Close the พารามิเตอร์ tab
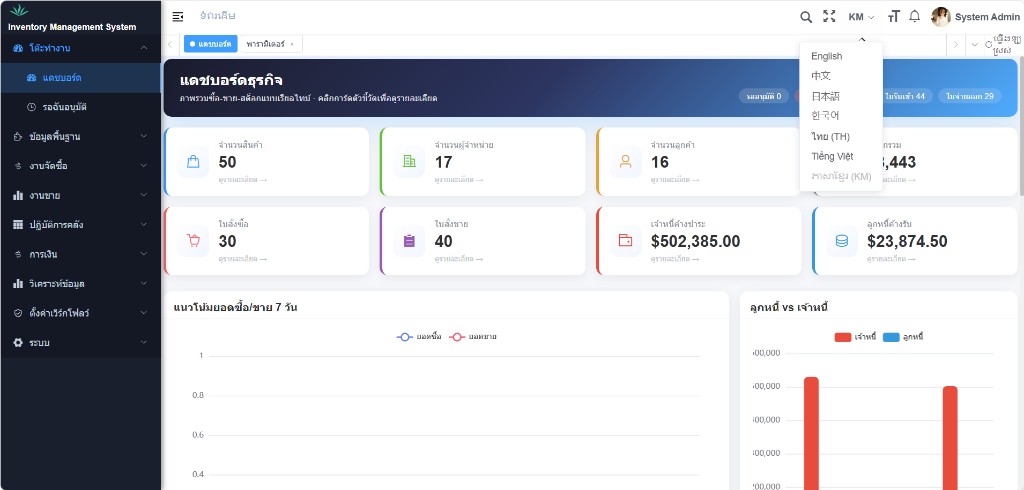This screenshot has width=1024, height=490. pyautogui.click(x=292, y=44)
